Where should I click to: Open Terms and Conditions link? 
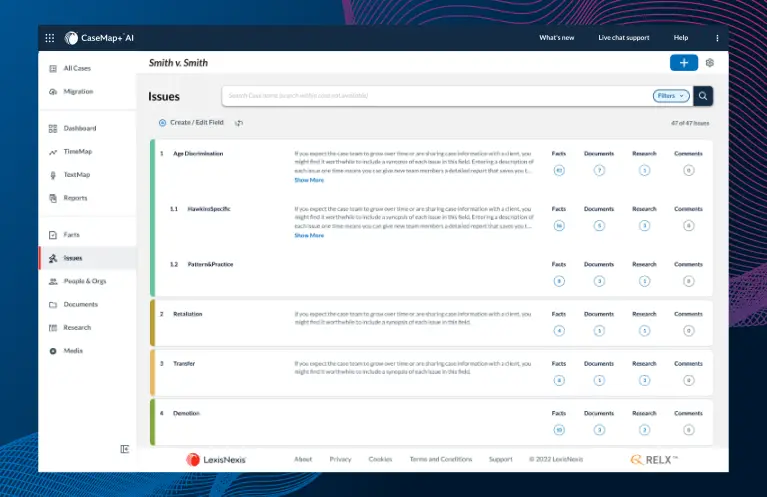coord(441,459)
